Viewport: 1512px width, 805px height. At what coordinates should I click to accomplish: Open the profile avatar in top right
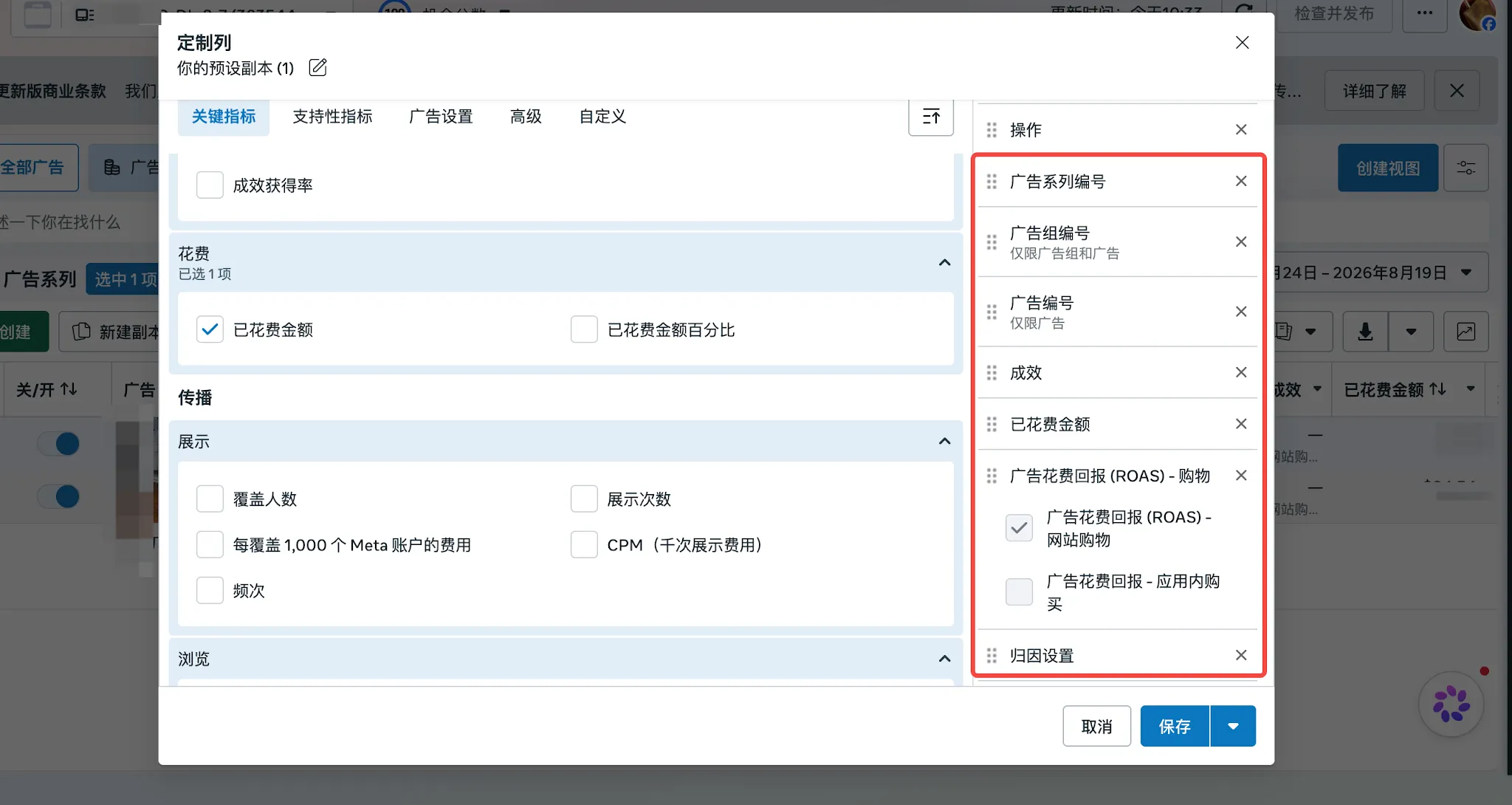[1477, 15]
